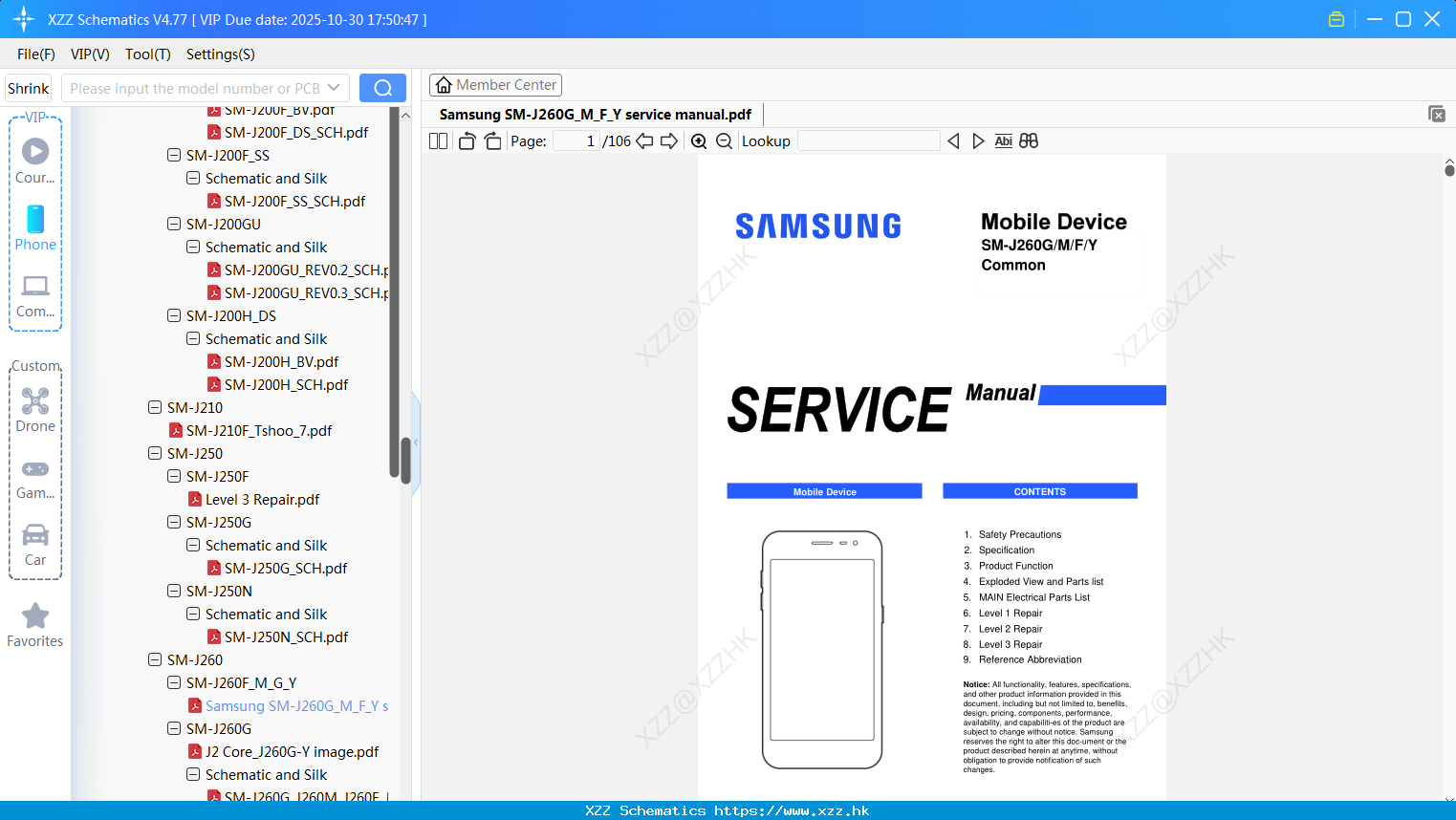Click the Shrink button

(29, 88)
